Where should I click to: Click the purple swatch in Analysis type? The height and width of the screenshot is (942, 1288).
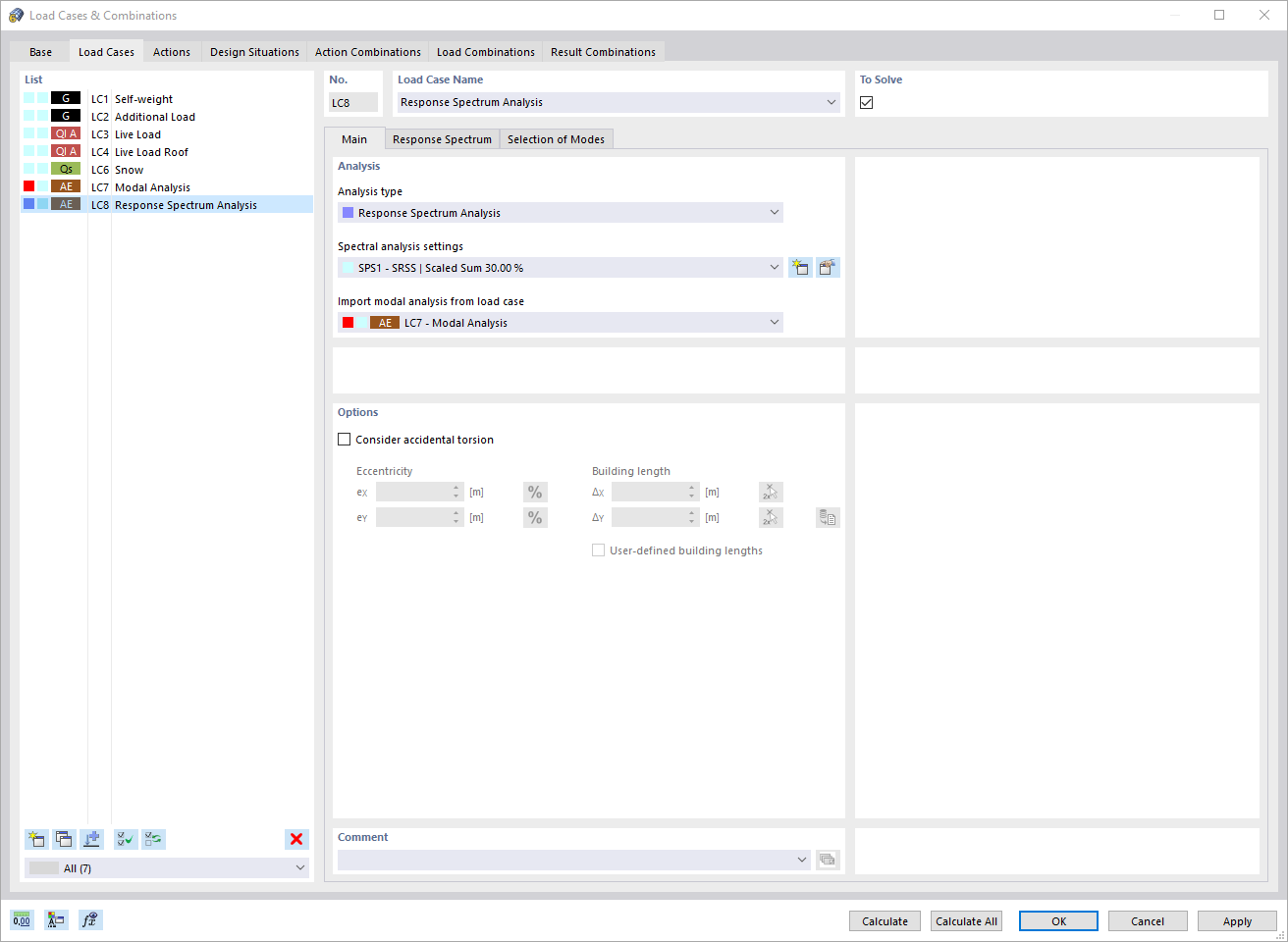pyautogui.click(x=348, y=212)
